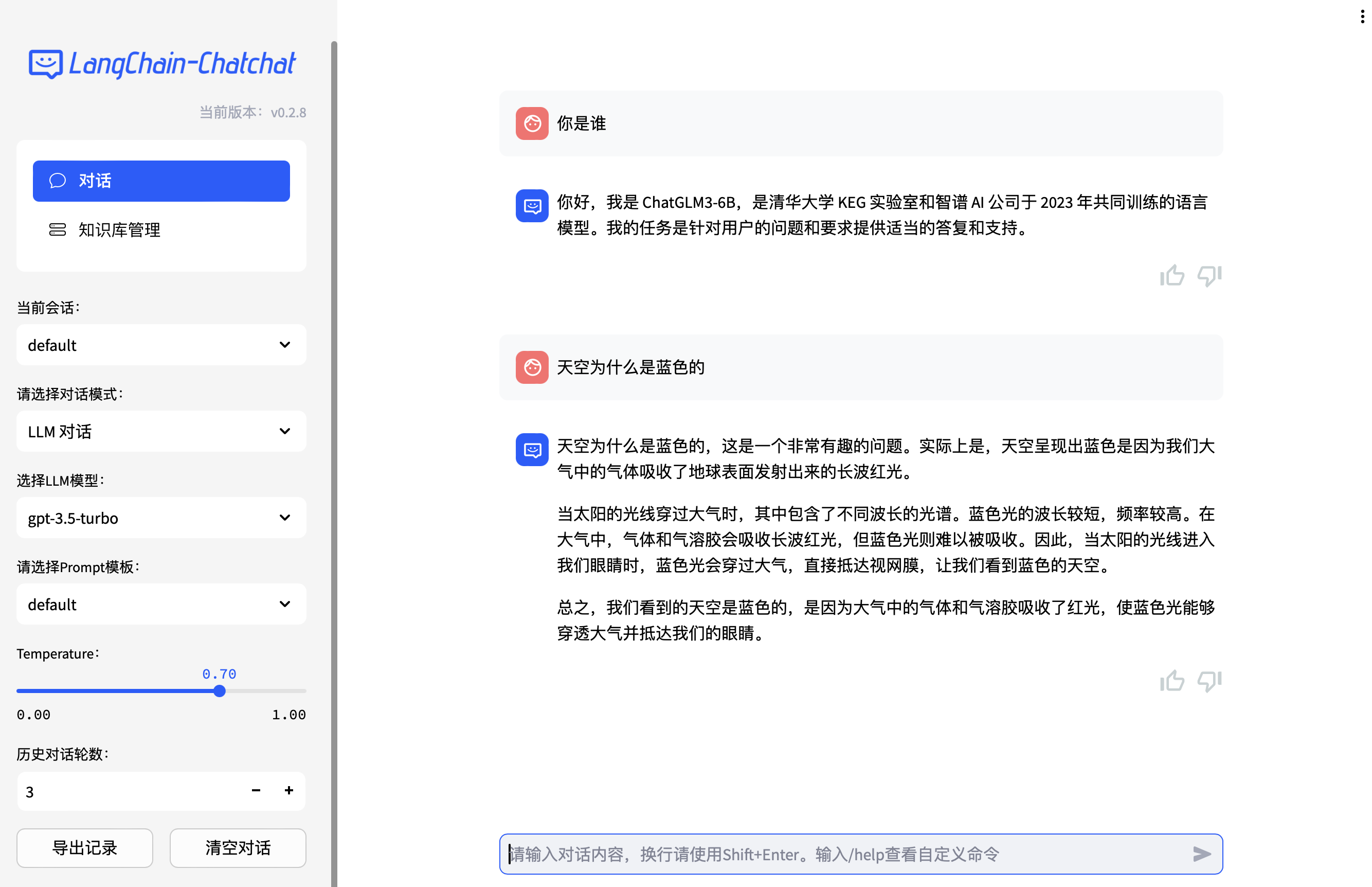Viewport: 1372px width, 887px height.
Task: Like the blue sky answer
Action: coord(1172,681)
